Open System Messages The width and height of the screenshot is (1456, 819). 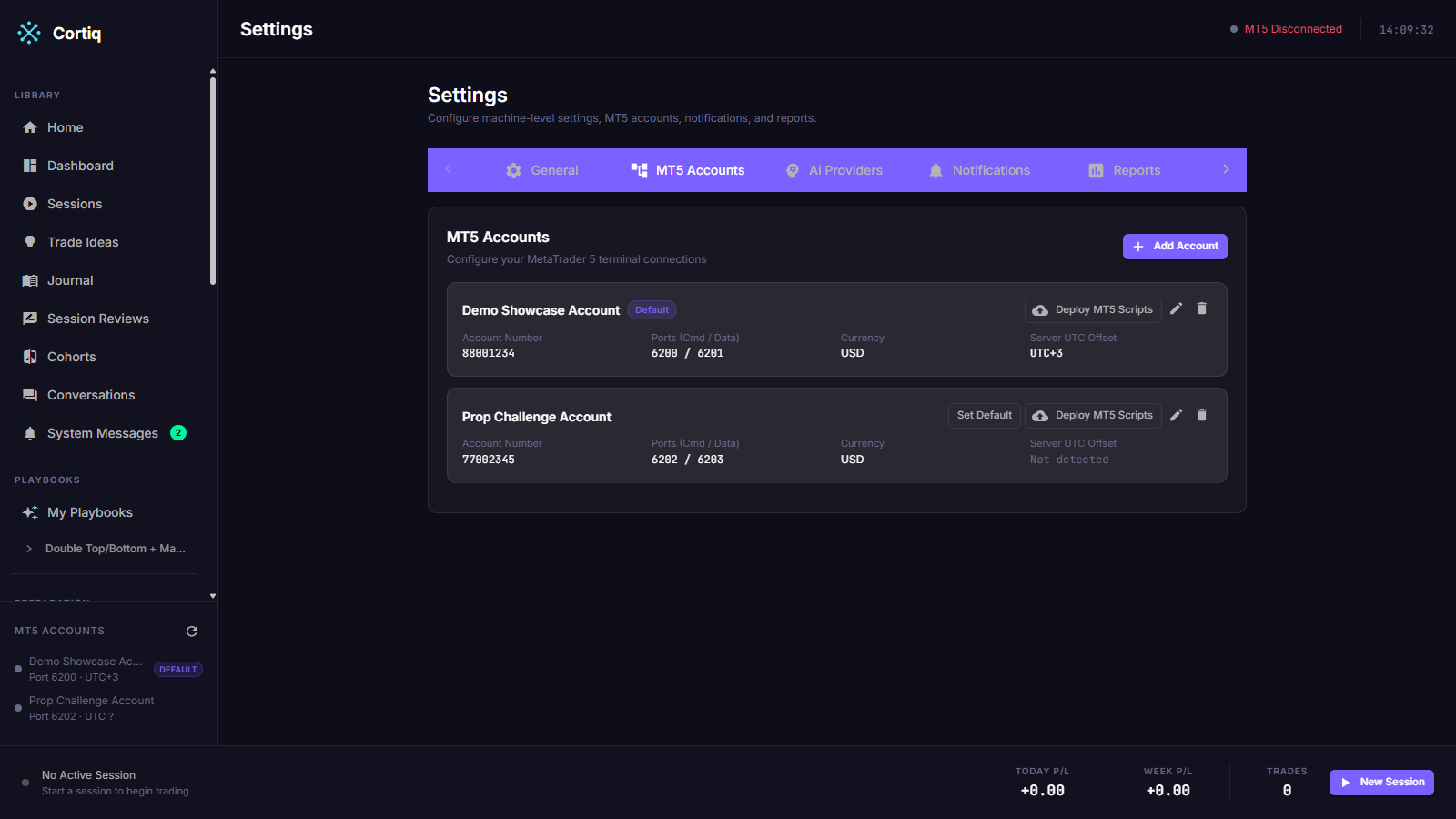tap(105, 433)
